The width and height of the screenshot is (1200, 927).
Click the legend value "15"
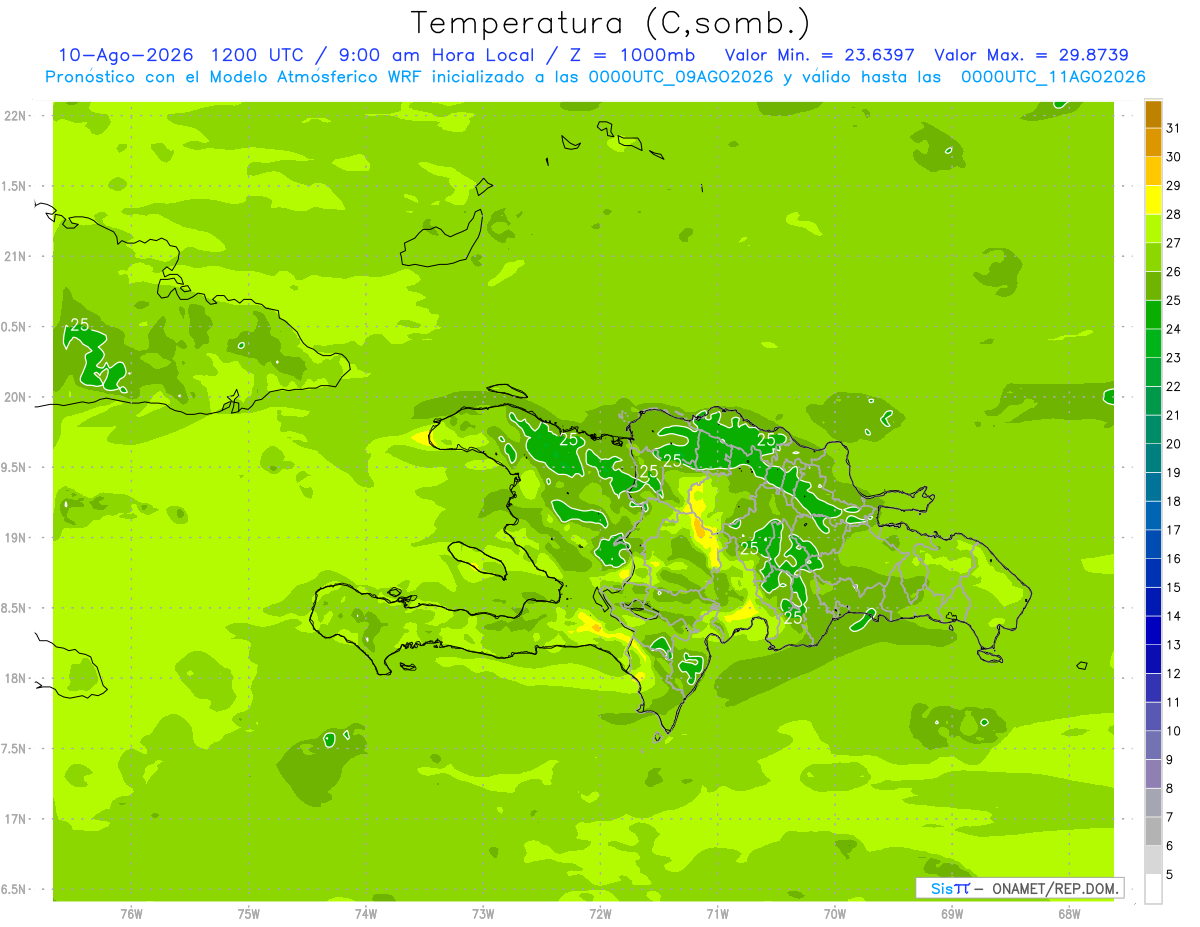pos(1174,588)
